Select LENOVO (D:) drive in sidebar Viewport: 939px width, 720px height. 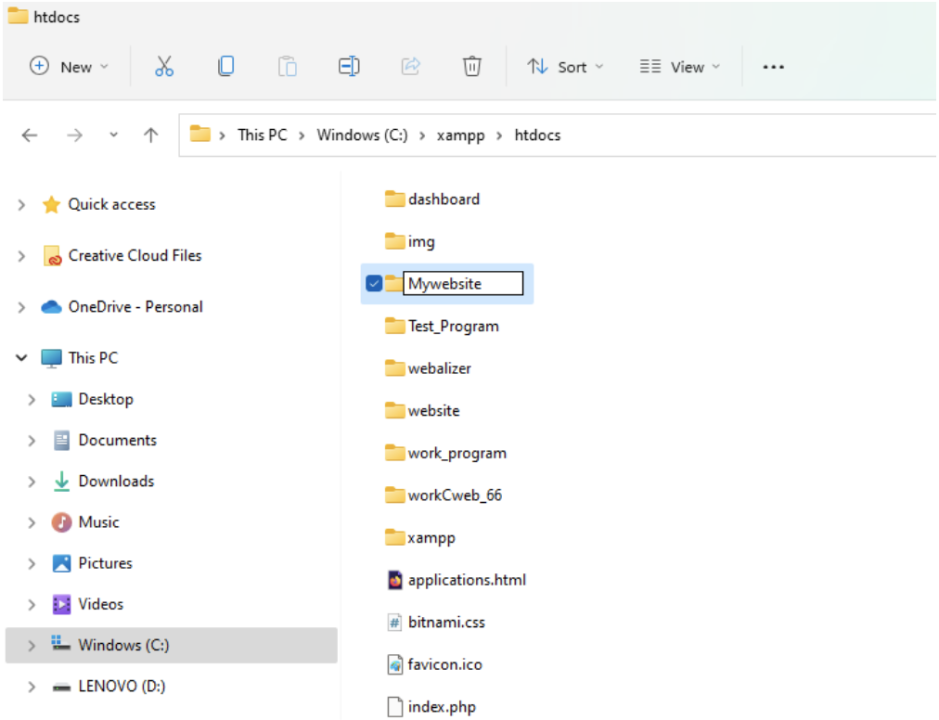pyautogui.click(x=122, y=686)
